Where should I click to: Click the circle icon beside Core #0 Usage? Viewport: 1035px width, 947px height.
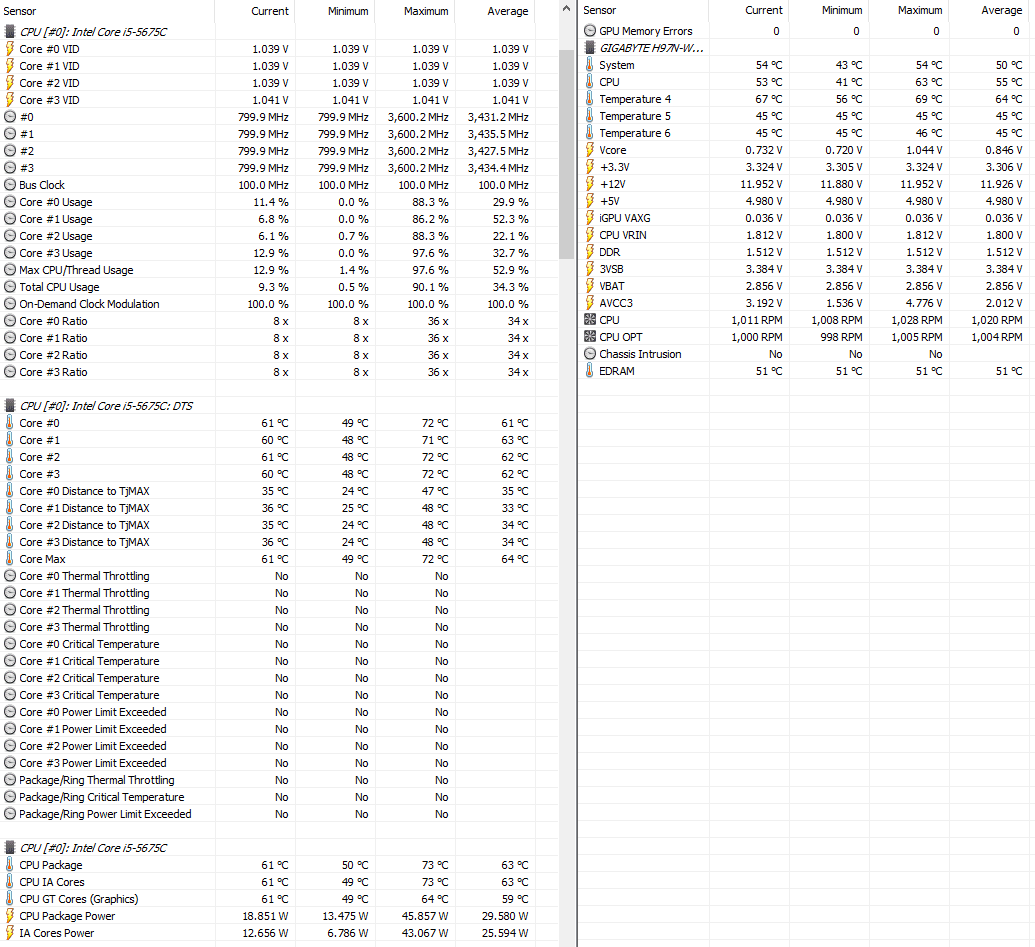[x=10, y=202]
